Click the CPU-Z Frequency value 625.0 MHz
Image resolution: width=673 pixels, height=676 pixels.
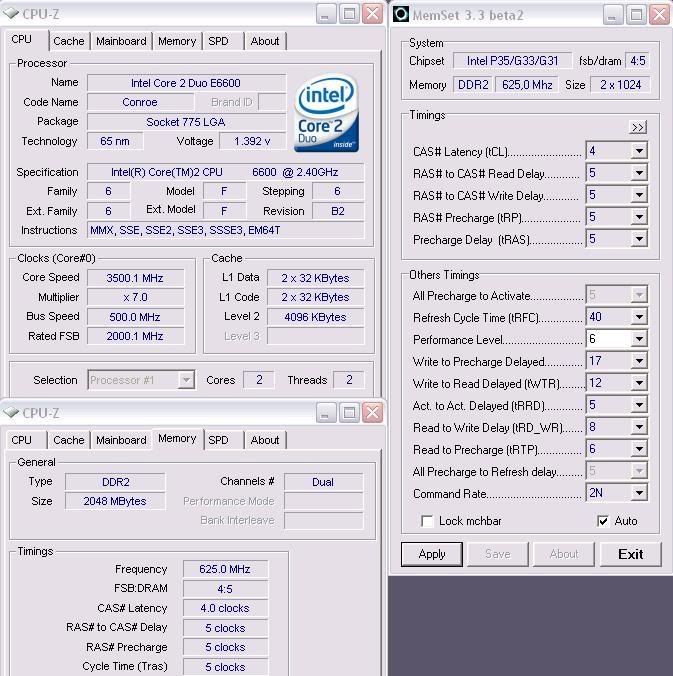click(225, 569)
